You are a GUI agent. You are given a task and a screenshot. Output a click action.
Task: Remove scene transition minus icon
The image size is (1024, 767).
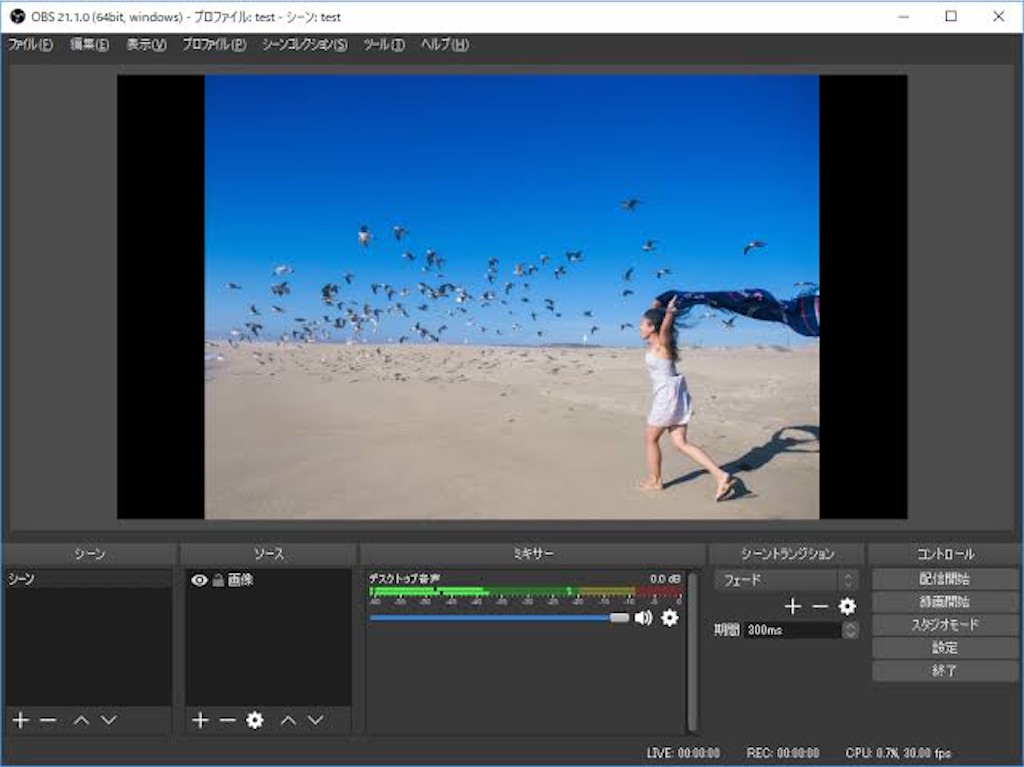(x=820, y=606)
